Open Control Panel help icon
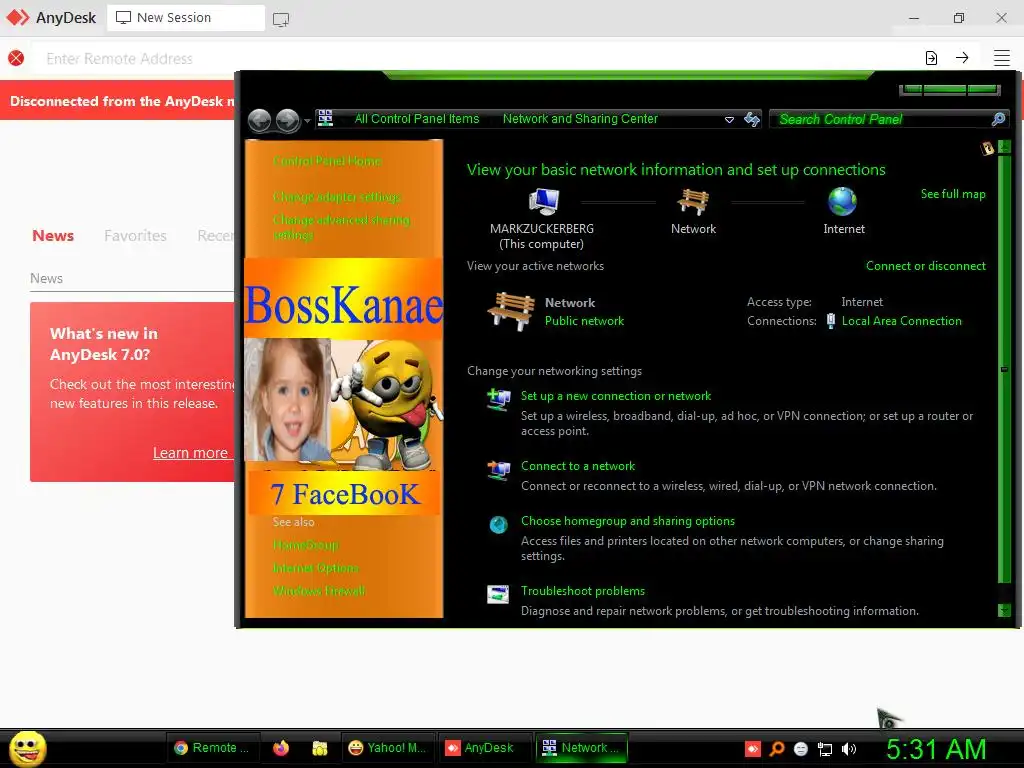This screenshot has height=768, width=1024. (987, 148)
